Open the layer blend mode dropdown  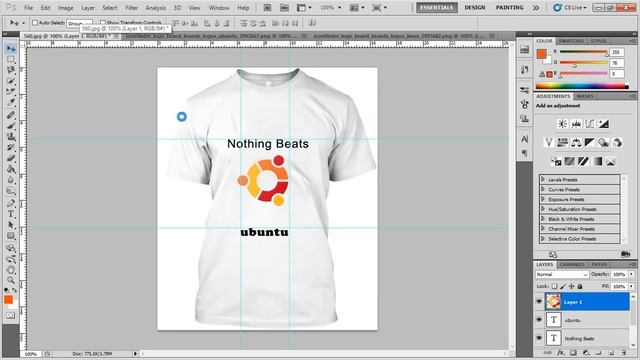pyautogui.click(x=562, y=275)
